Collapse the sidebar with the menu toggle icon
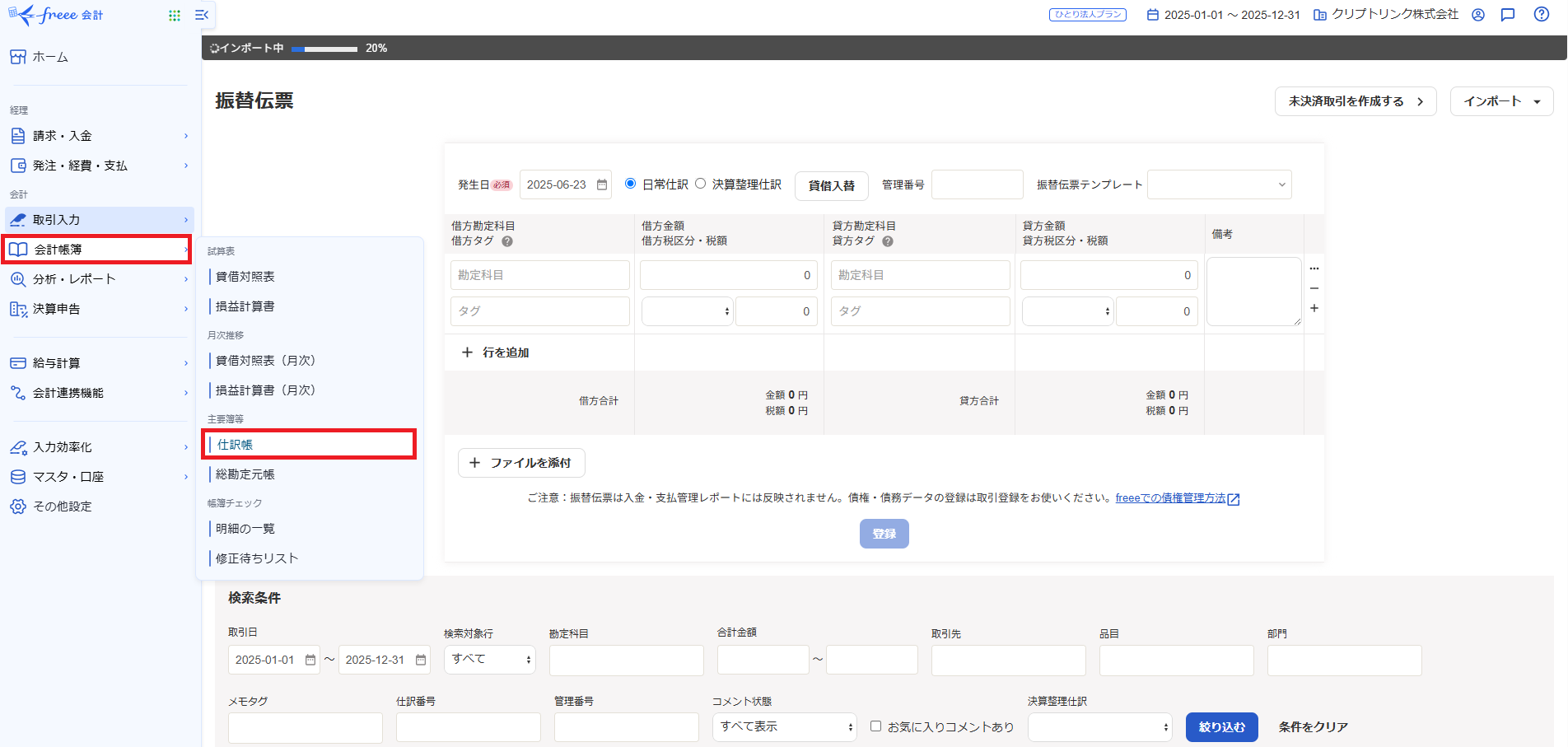This screenshot has width=1568, height=747. (201, 15)
